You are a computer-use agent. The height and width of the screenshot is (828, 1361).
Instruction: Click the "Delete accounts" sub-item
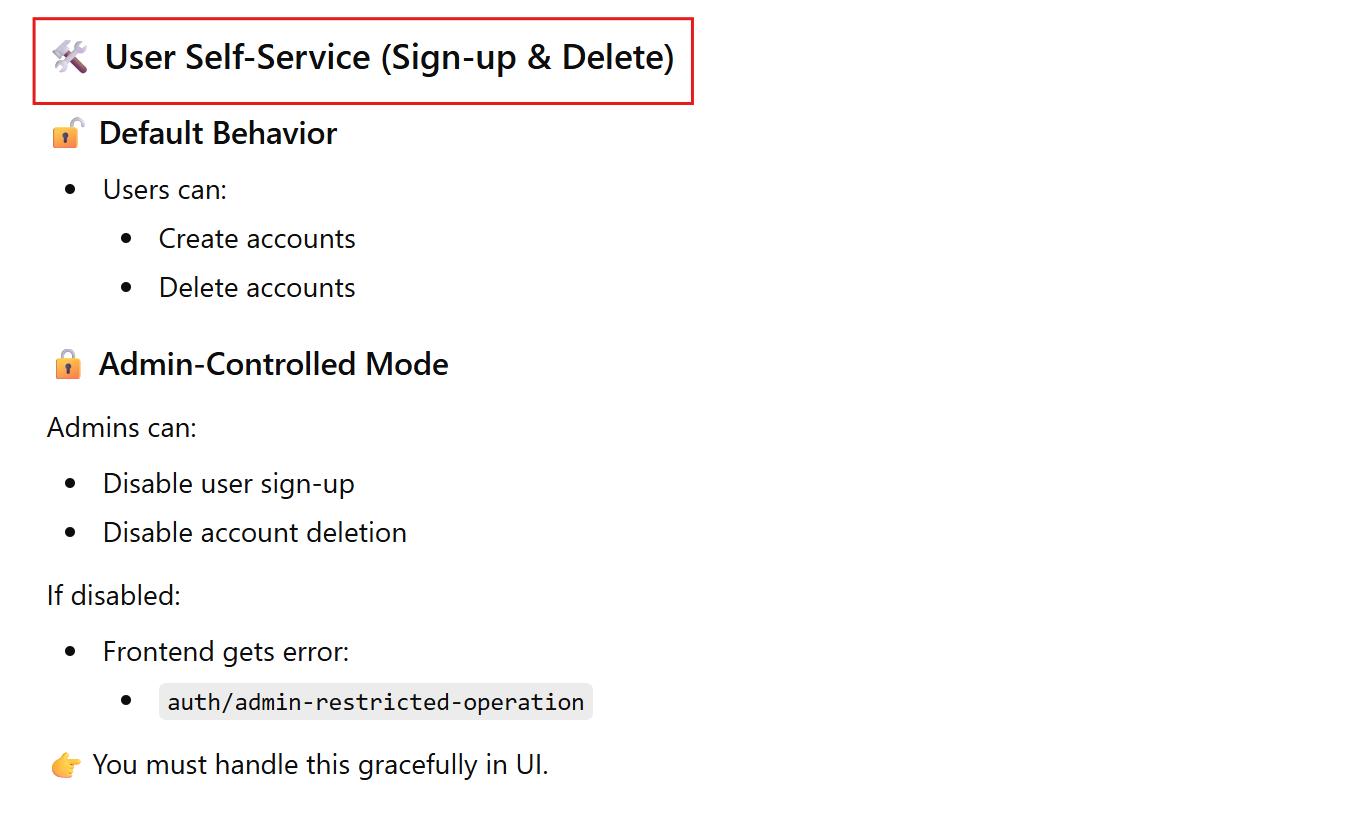coord(257,288)
